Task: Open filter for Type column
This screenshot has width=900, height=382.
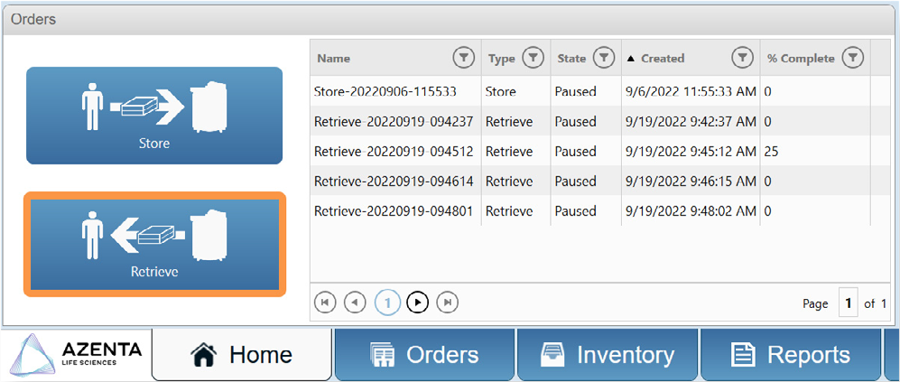Action: point(533,58)
